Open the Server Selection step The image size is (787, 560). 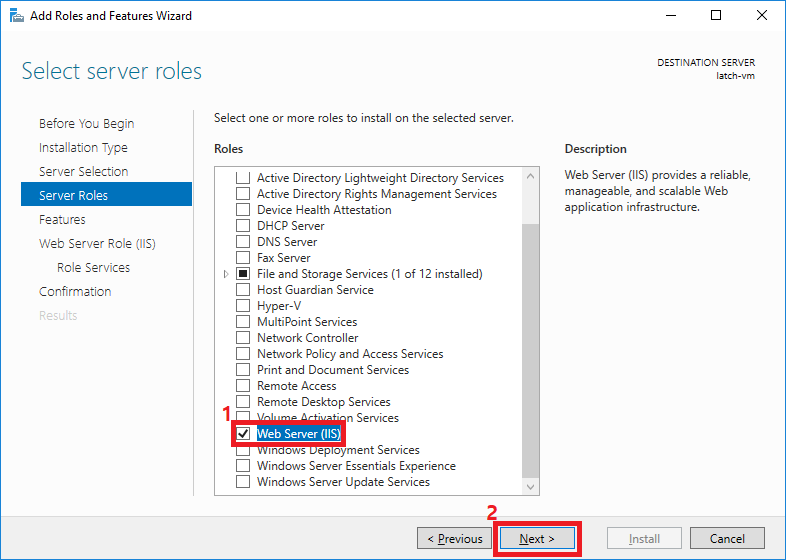(x=84, y=172)
